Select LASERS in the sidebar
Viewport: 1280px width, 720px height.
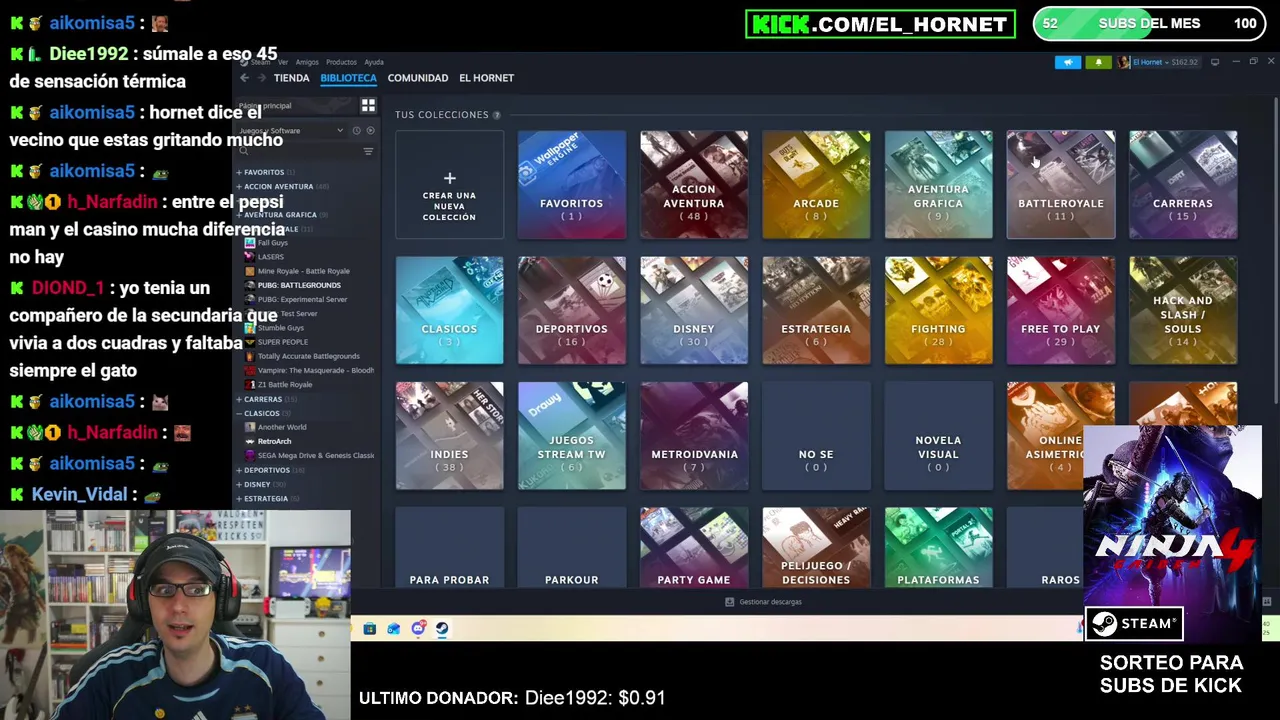[x=265, y=257]
